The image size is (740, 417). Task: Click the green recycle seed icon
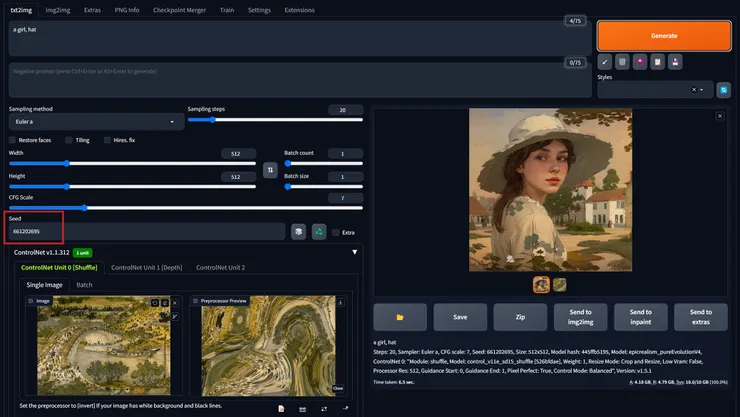319,232
